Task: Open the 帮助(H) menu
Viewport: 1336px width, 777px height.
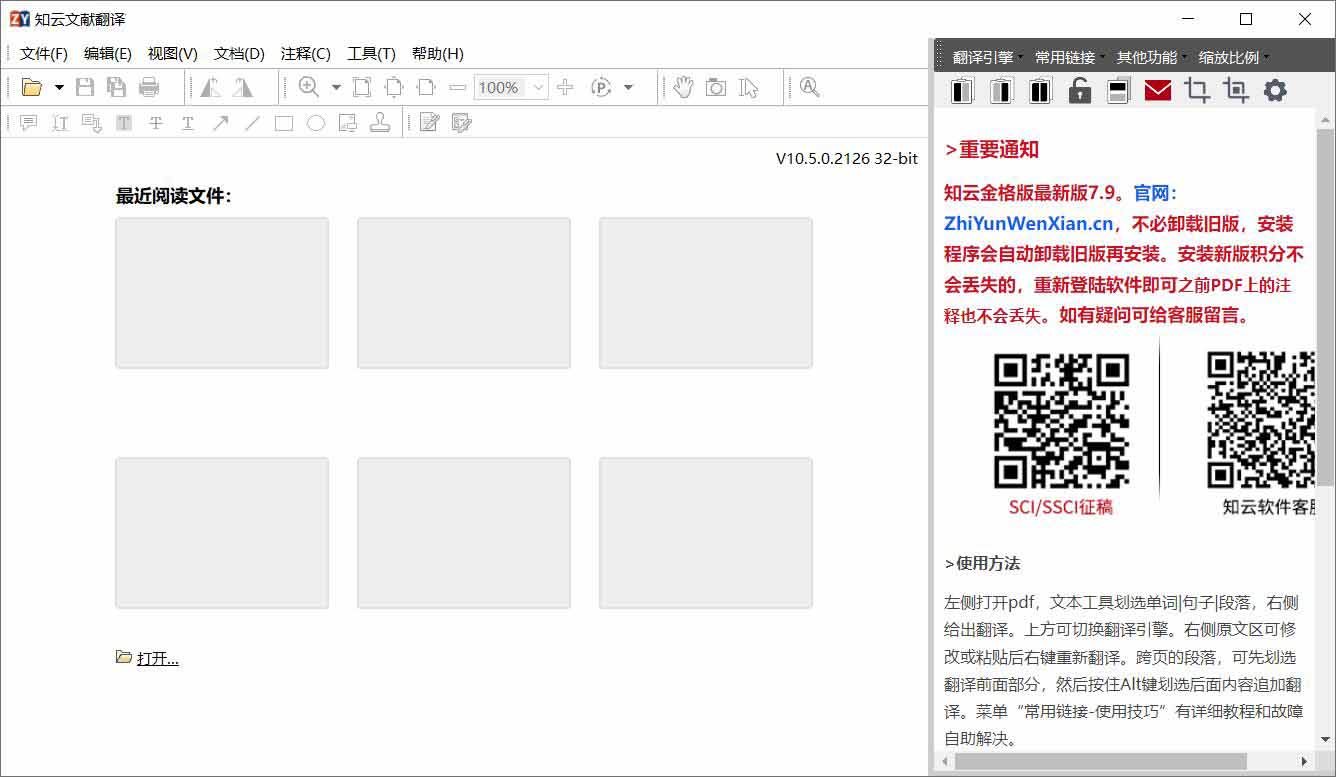Action: pos(438,54)
